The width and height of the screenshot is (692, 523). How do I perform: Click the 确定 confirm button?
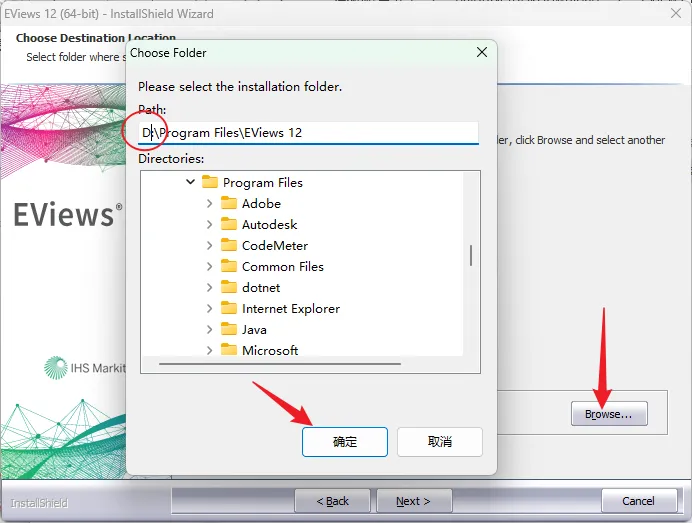coord(345,441)
